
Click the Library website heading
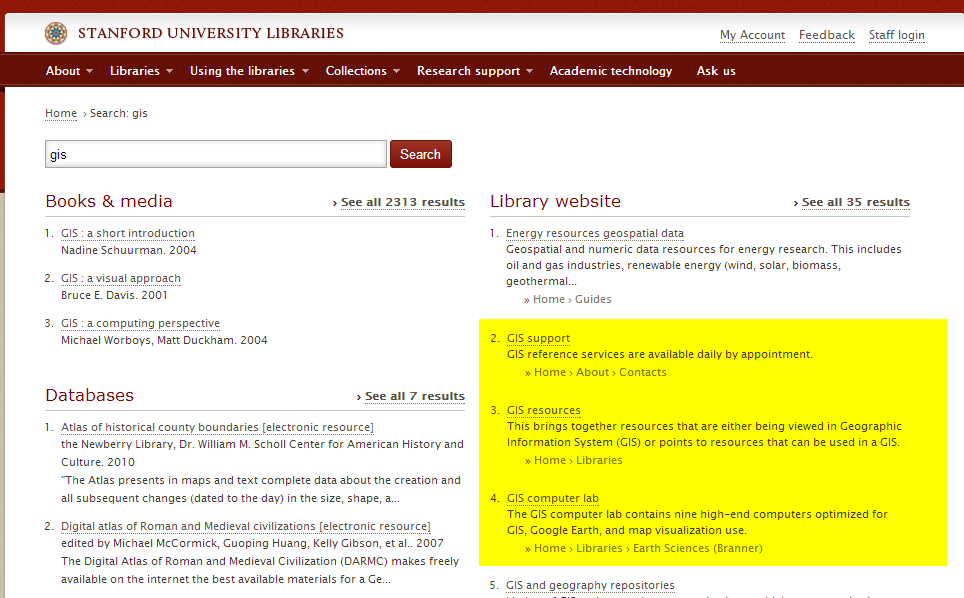(x=555, y=202)
